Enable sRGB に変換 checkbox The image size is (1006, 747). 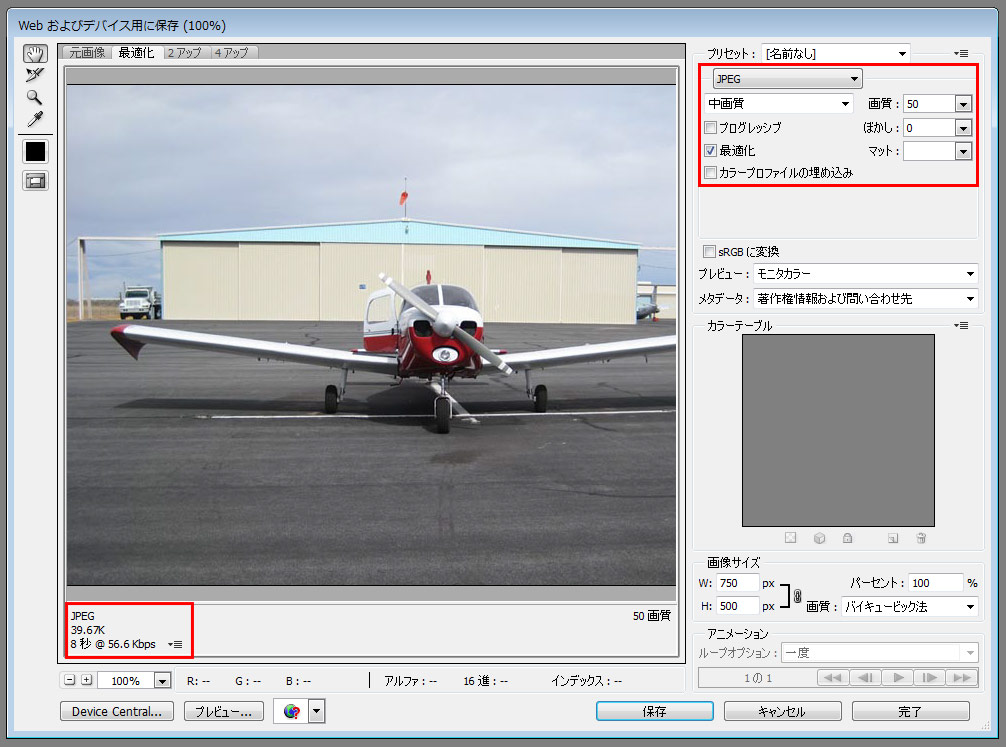click(710, 251)
